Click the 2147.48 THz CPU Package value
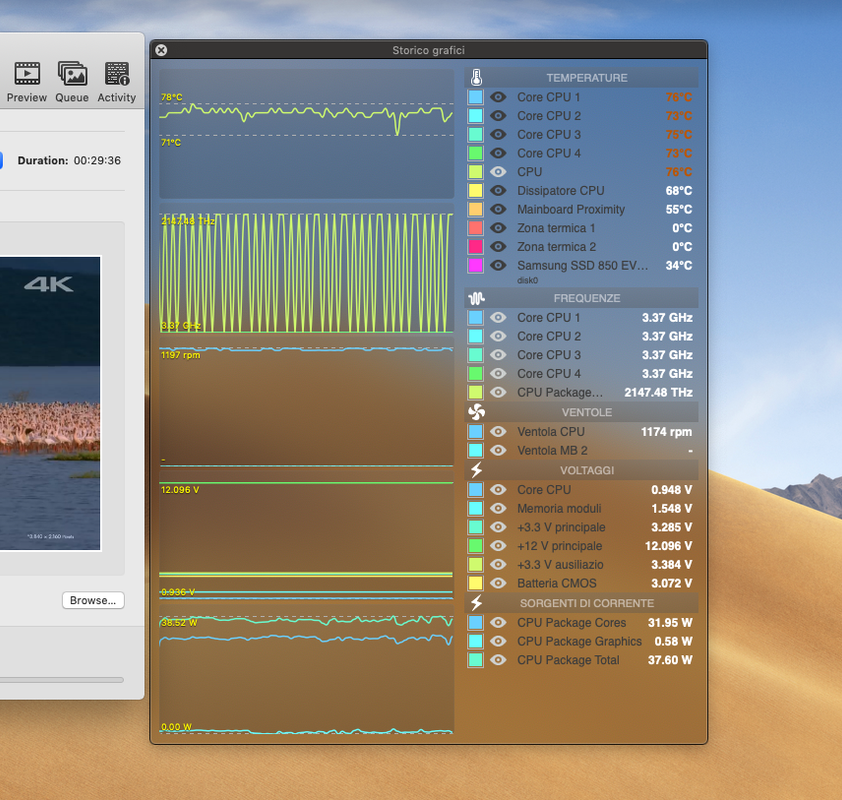842x800 pixels. coord(658,392)
